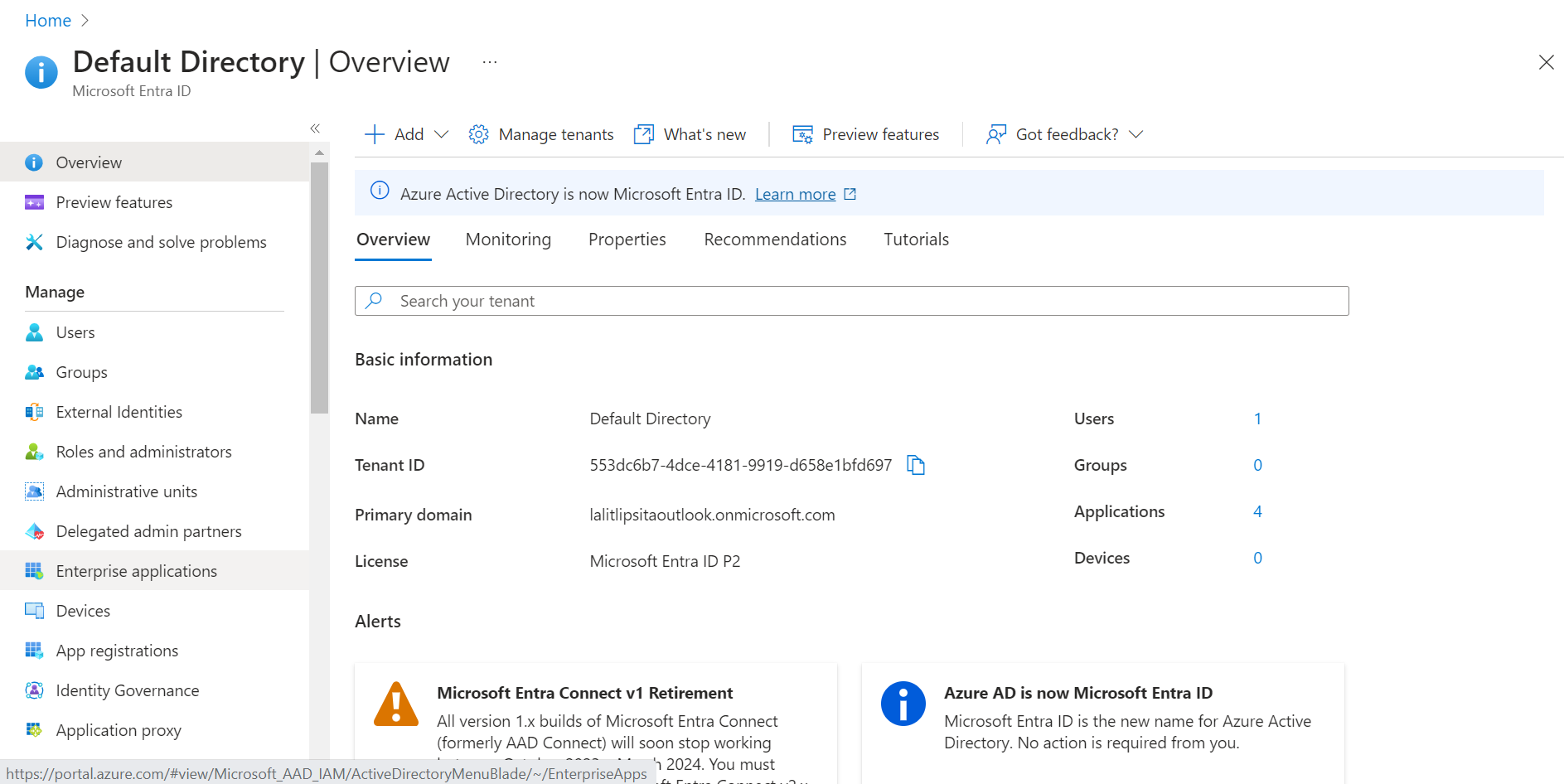Screen dimensions: 1564x784
Task: Click the App registrations icon
Action: 34,651
